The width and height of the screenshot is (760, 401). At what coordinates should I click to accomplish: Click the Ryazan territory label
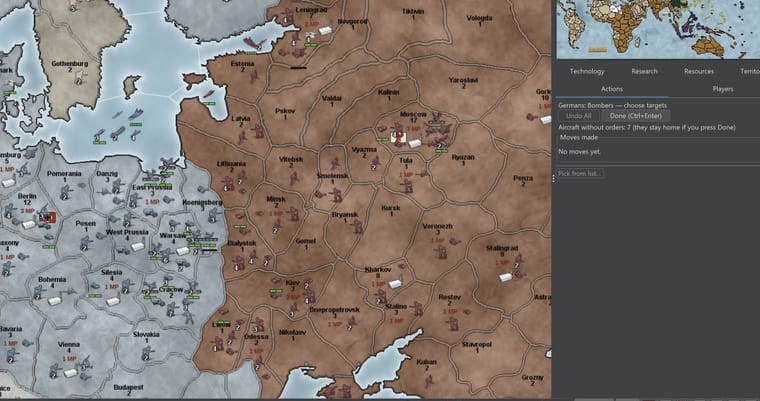(463, 157)
